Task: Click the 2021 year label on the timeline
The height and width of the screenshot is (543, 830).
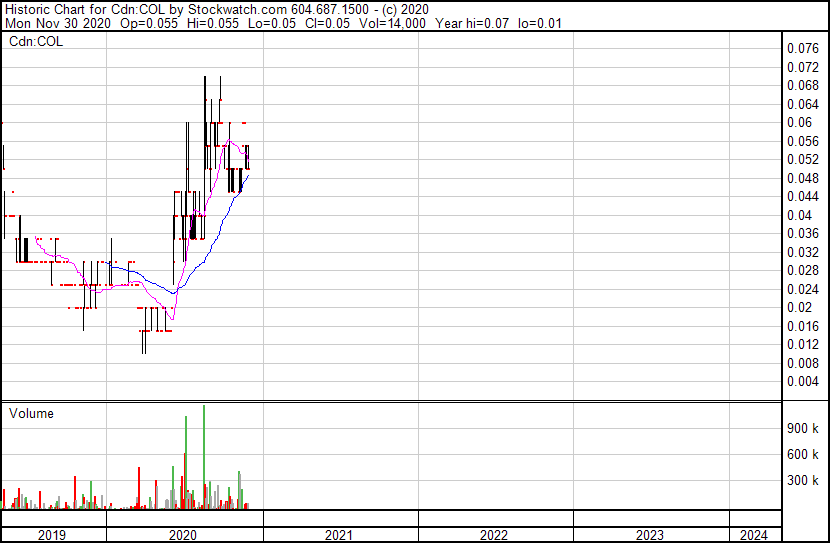Action: click(340, 535)
